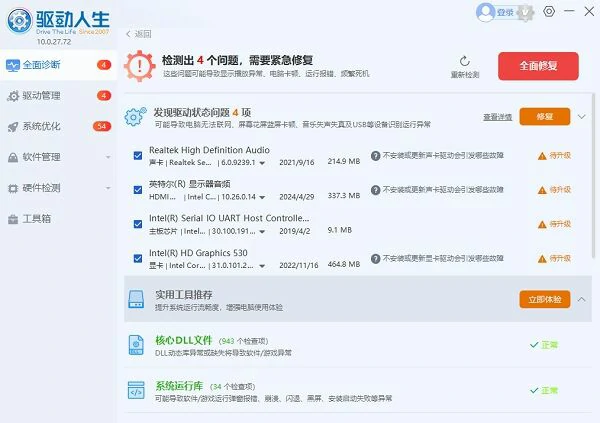Click the red 全面修复 button
This screenshot has width=600, height=423.
pyautogui.click(x=538, y=66)
